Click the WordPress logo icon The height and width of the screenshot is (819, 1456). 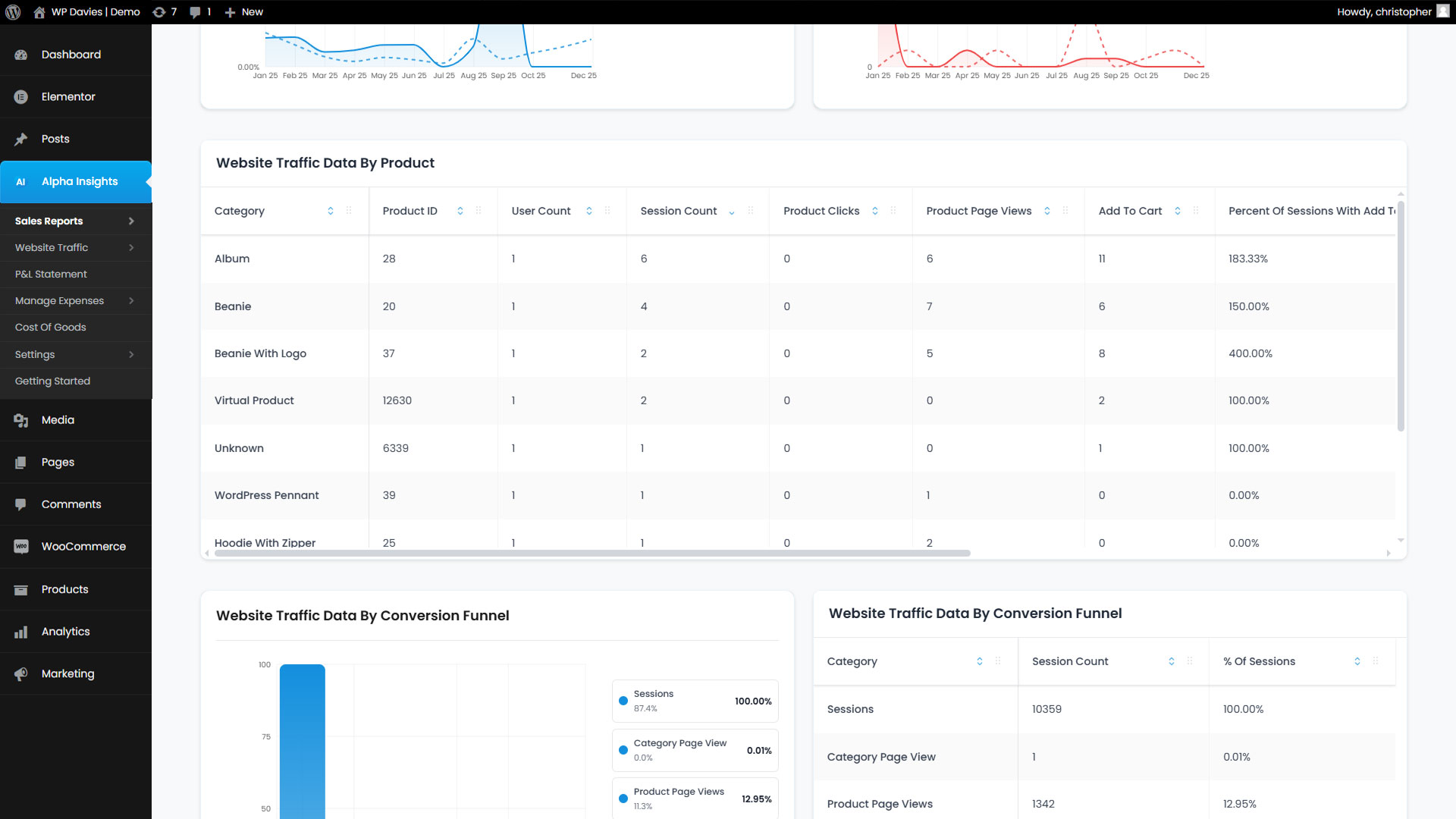click(13, 12)
